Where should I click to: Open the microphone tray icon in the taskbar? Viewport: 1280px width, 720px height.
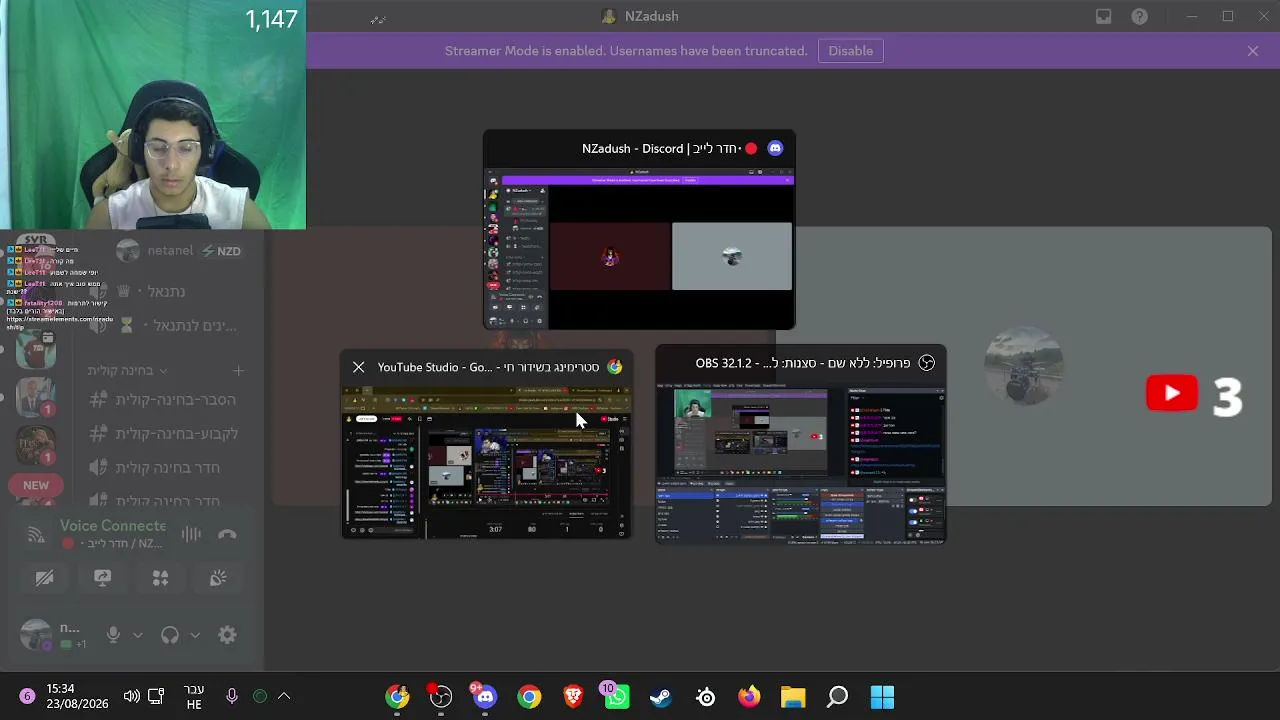pos(232,696)
